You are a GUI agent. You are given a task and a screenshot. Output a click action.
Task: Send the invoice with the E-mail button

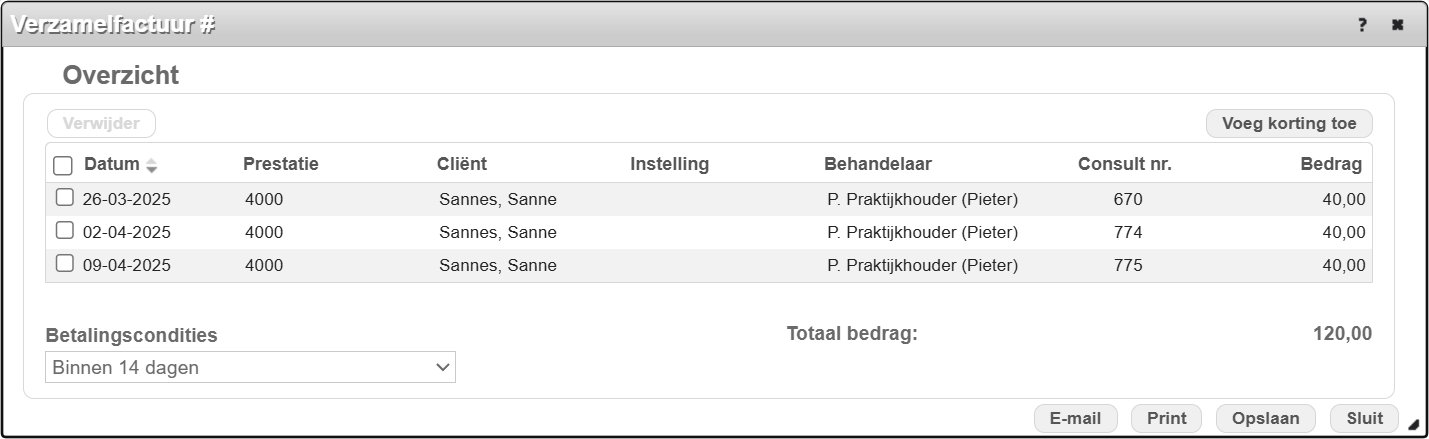tap(1075, 419)
